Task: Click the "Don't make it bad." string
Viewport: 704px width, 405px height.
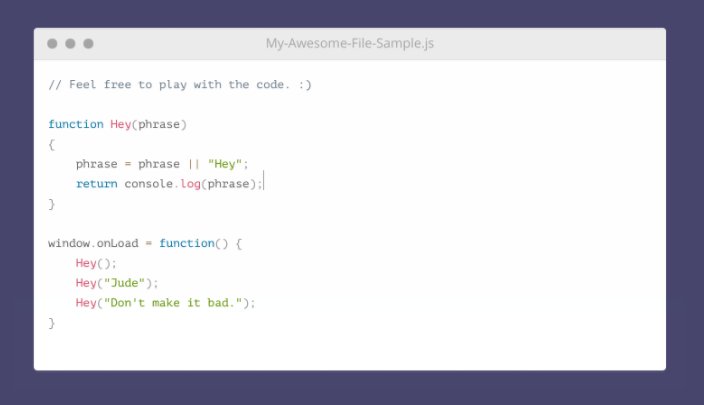Action: 173,303
